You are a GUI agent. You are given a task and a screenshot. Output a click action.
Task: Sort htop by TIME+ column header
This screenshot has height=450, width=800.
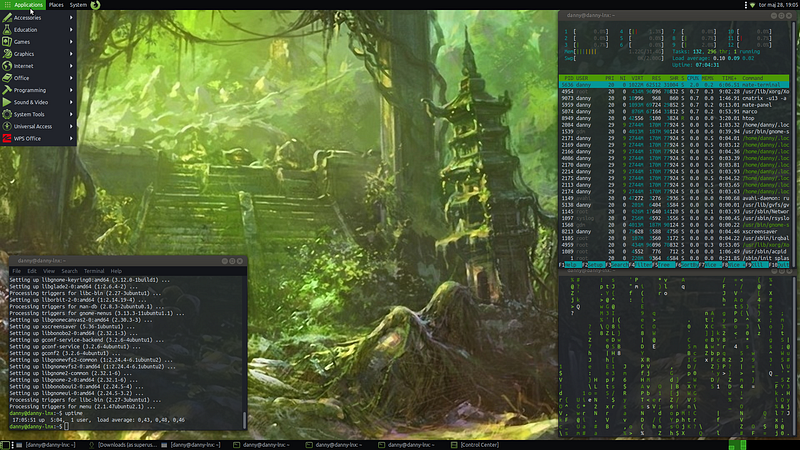[x=729, y=78]
